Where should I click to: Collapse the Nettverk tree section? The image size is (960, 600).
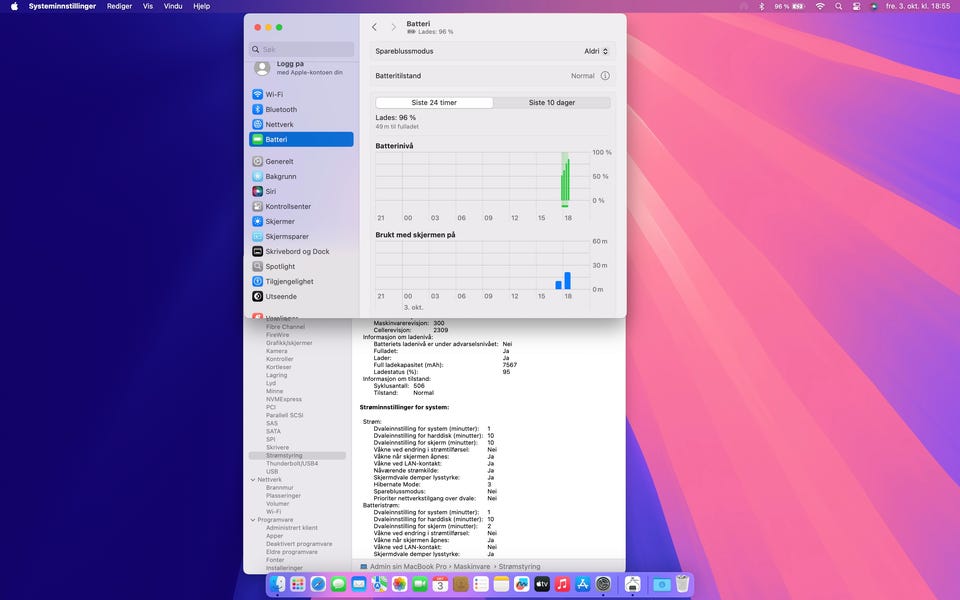pyautogui.click(x=253, y=479)
